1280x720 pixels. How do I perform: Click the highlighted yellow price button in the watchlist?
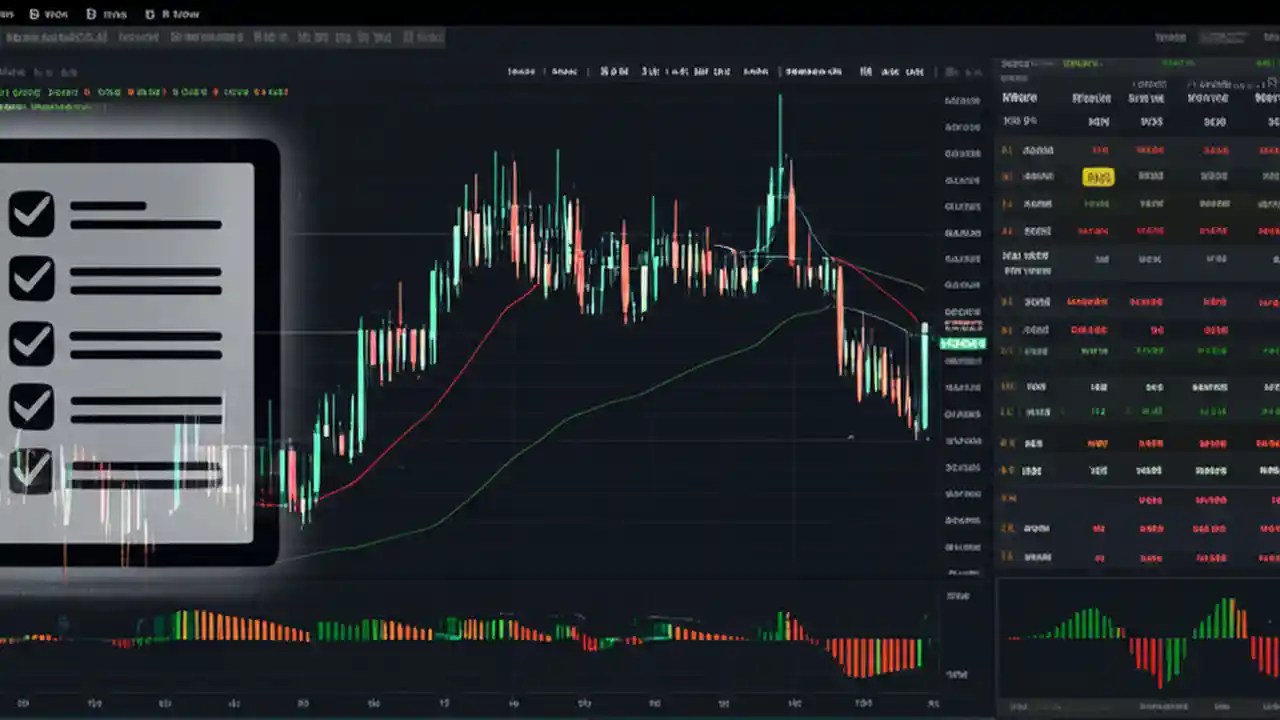1098,177
